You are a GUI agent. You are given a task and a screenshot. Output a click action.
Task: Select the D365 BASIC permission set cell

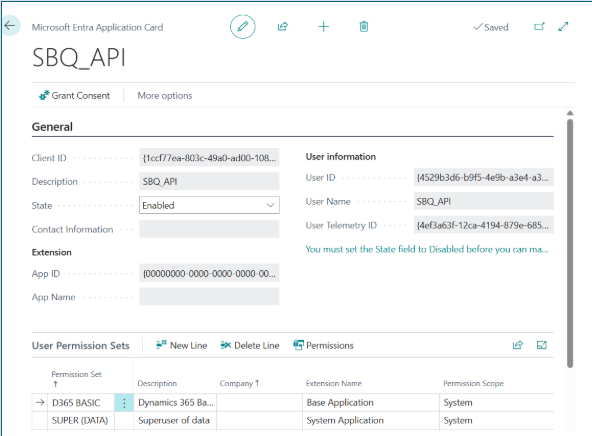[81, 403]
